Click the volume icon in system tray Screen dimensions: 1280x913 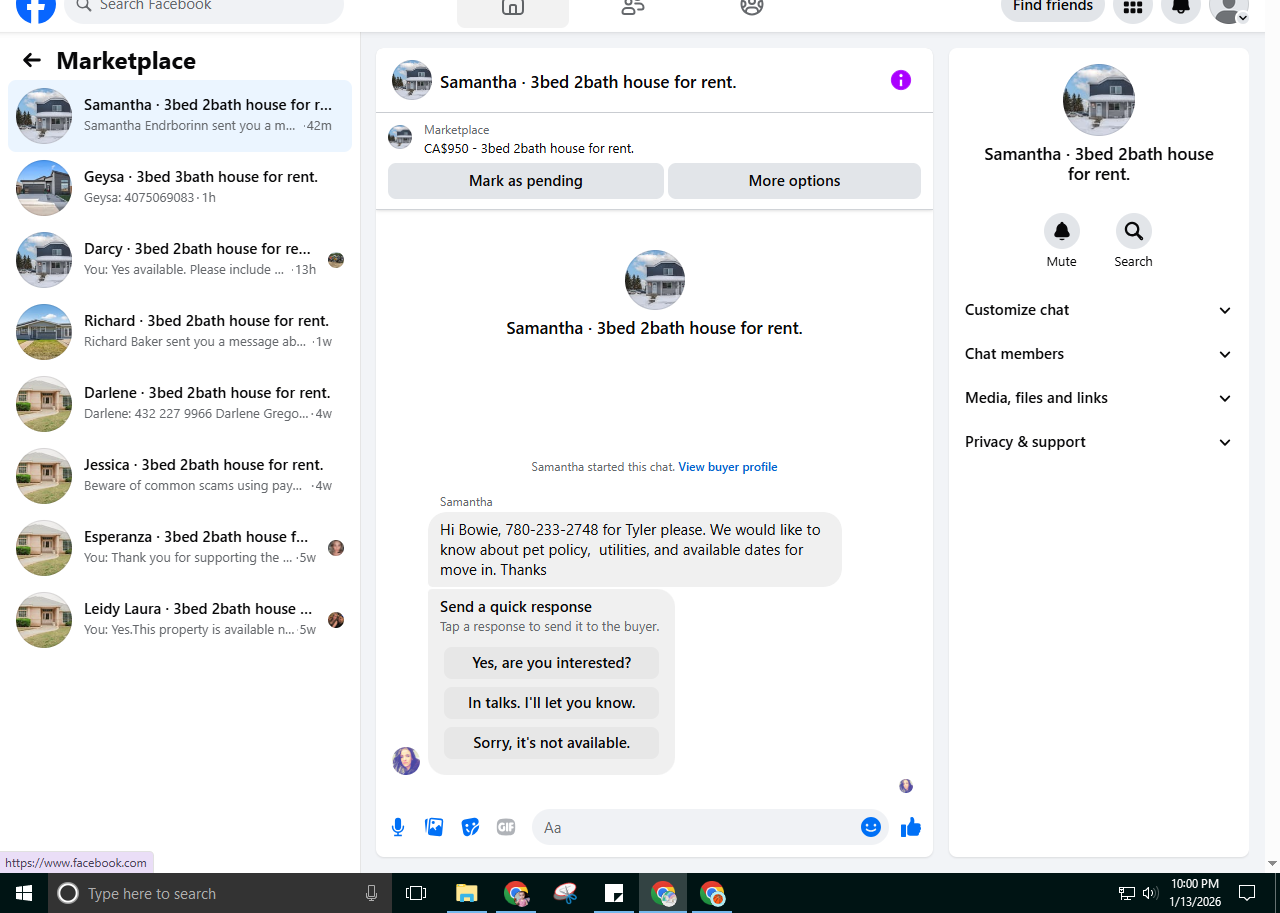[1150, 893]
